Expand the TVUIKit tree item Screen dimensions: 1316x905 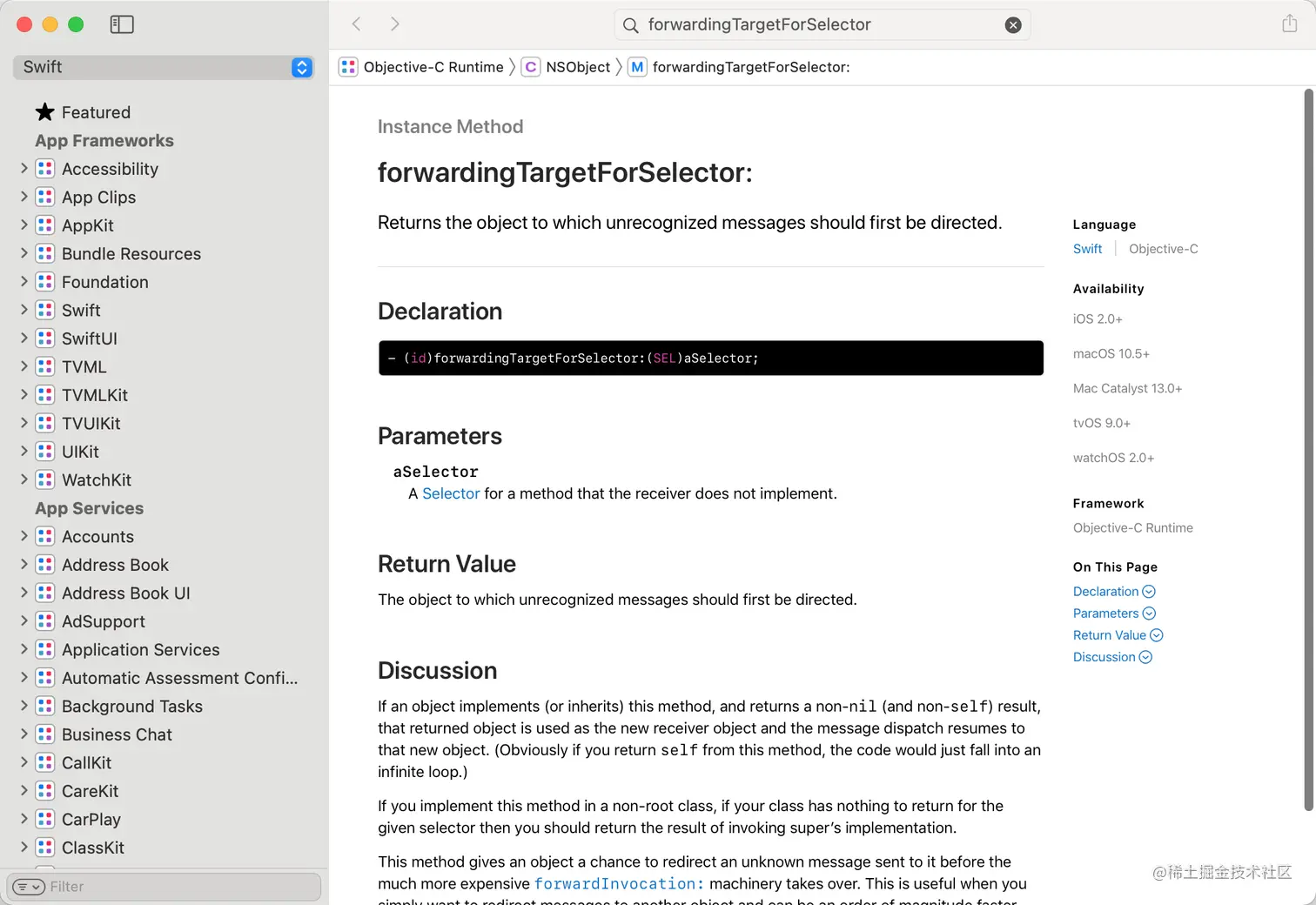point(24,424)
